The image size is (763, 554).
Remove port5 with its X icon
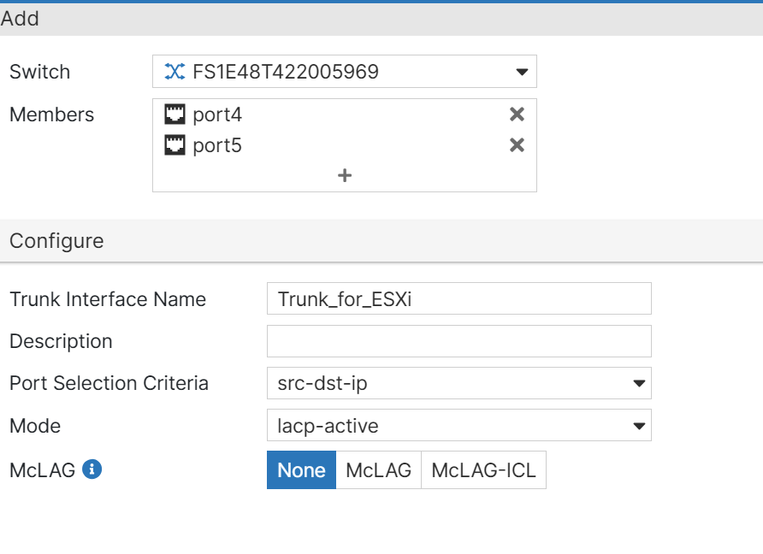click(x=517, y=145)
